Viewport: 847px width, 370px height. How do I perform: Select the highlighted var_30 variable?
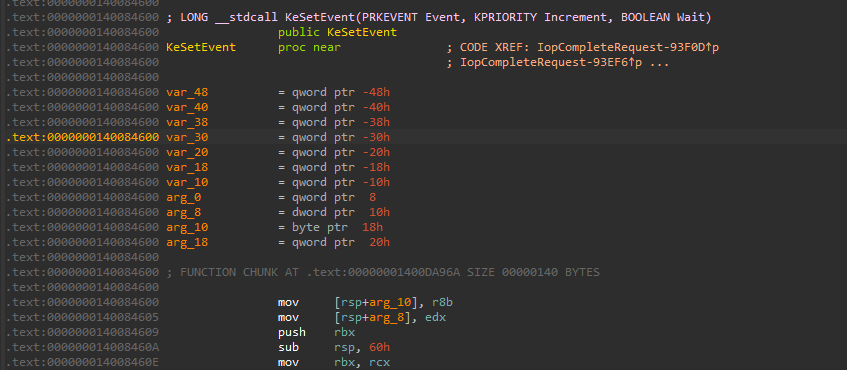click(187, 137)
